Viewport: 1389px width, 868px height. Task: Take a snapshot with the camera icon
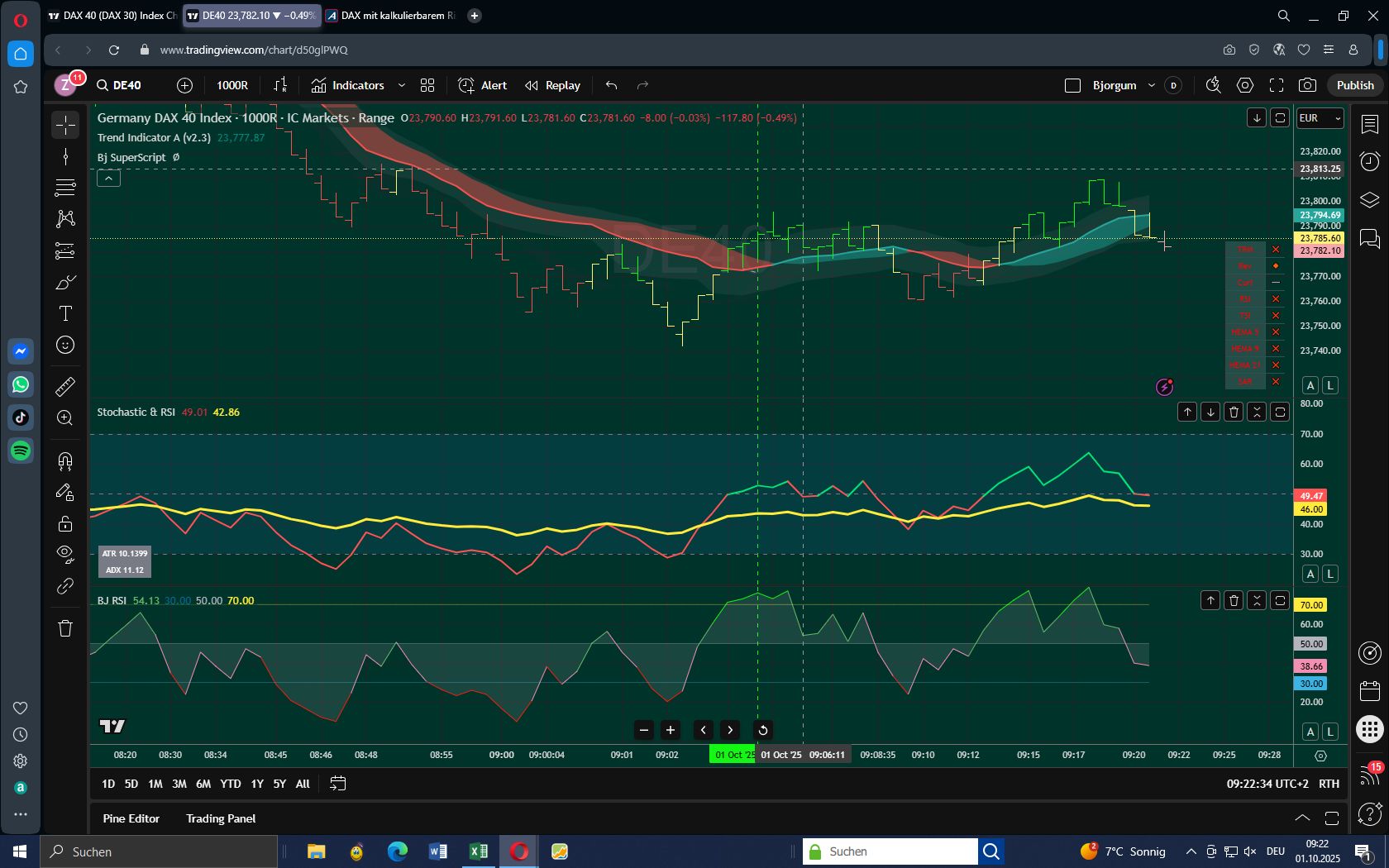coord(1306,85)
